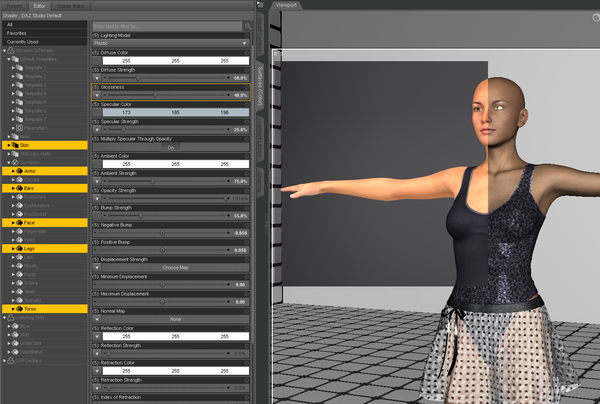
Task: Click the Ears surface icon
Action: [x=19, y=188]
